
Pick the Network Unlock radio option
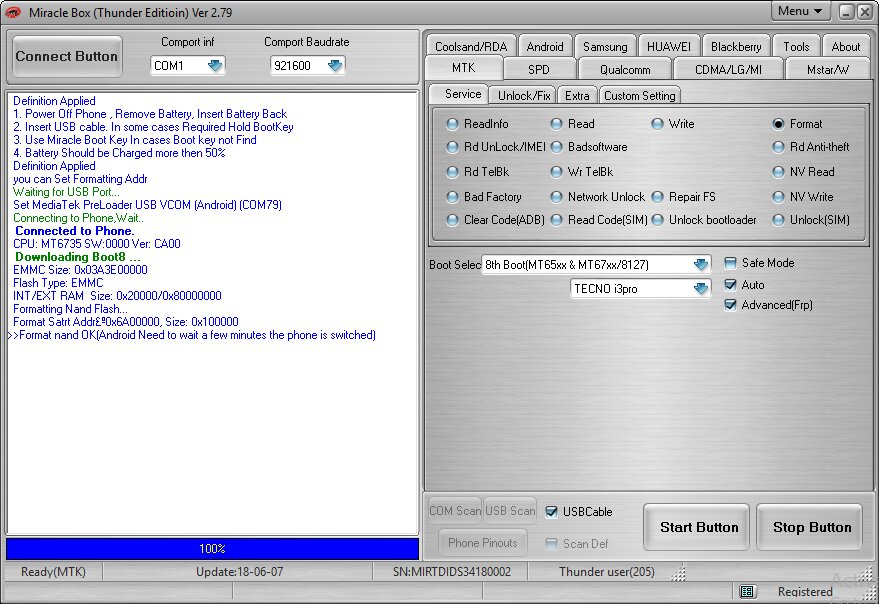(556, 197)
